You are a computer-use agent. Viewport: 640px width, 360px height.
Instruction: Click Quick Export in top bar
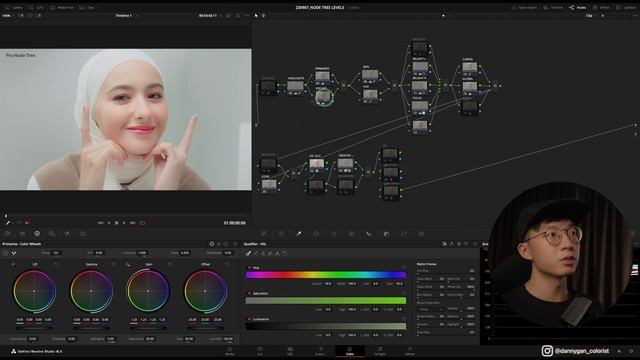(x=524, y=7)
